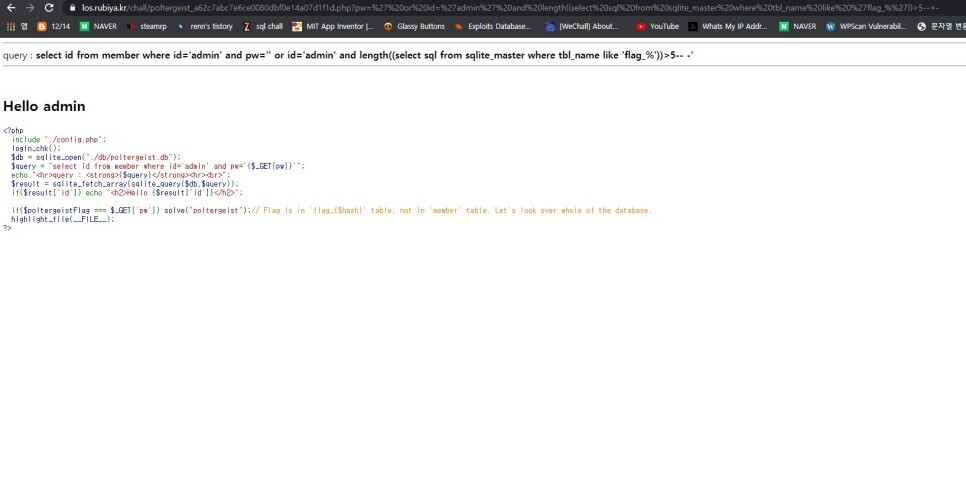Click the $query assignment code line
Viewport: 966px width, 480px height.
(x=158, y=166)
